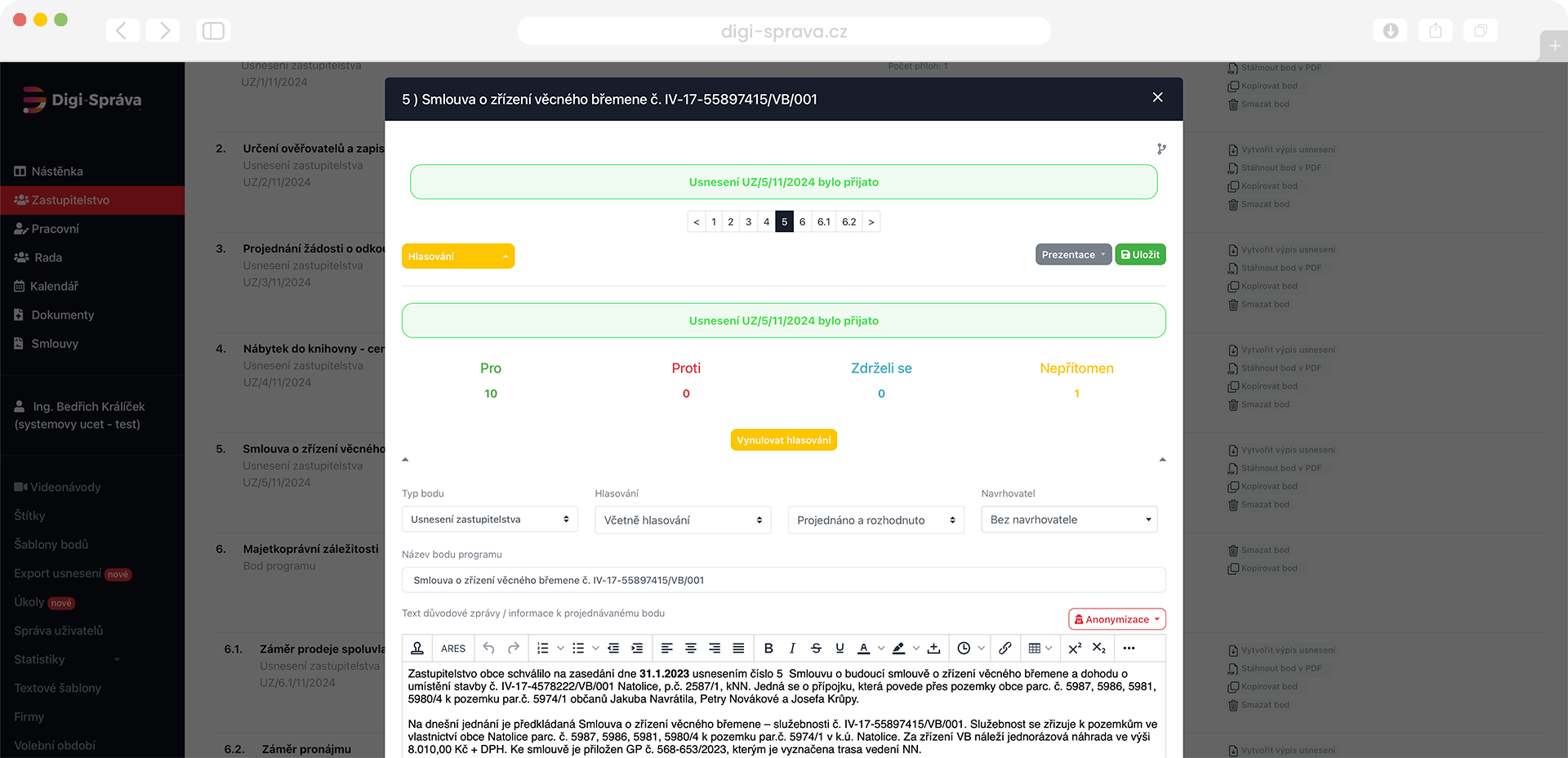The width and height of the screenshot is (1568, 758).
Task: Go to page 6.1 in pagination
Action: pos(823,222)
